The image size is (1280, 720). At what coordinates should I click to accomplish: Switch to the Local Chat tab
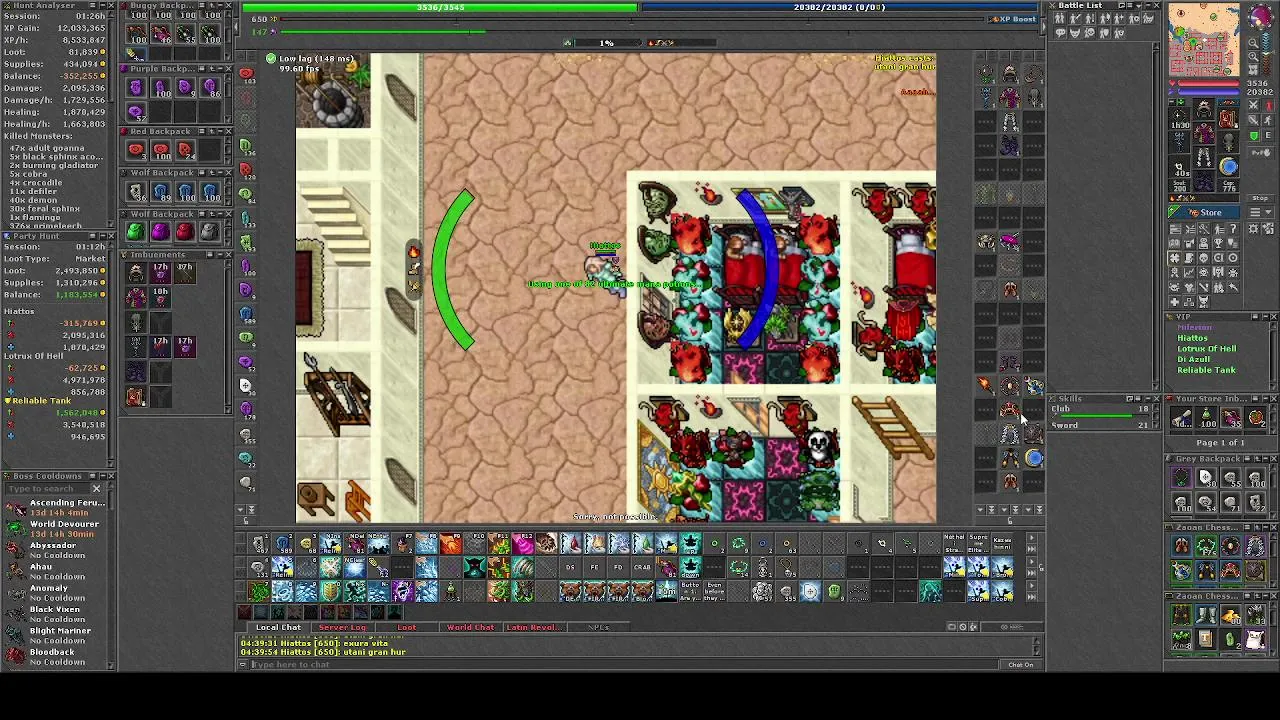pyautogui.click(x=278, y=628)
